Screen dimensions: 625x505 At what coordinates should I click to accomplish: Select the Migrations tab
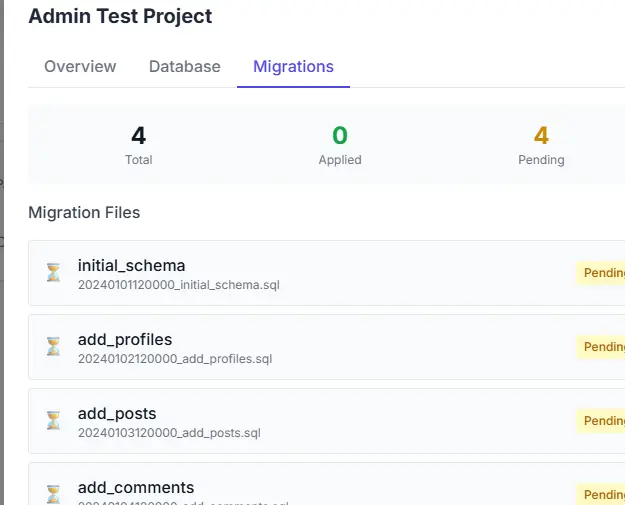(293, 66)
